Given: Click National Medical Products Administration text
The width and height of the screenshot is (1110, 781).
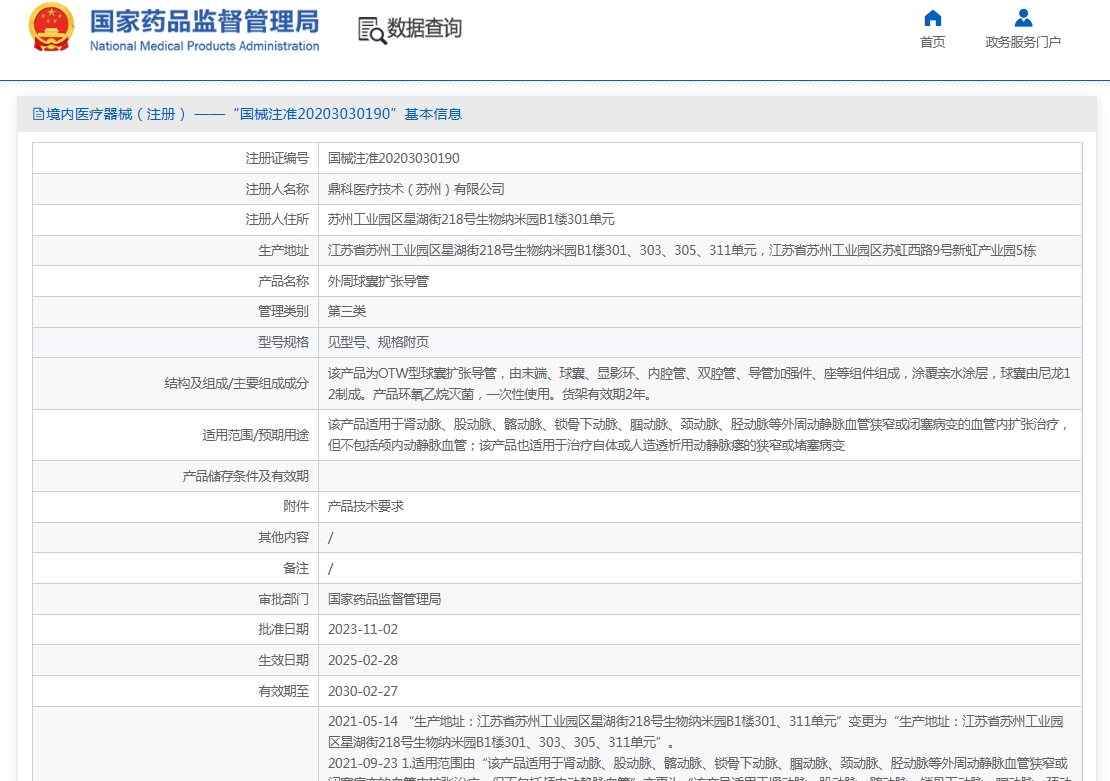Looking at the screenshot, I should (x=204, y=46).
